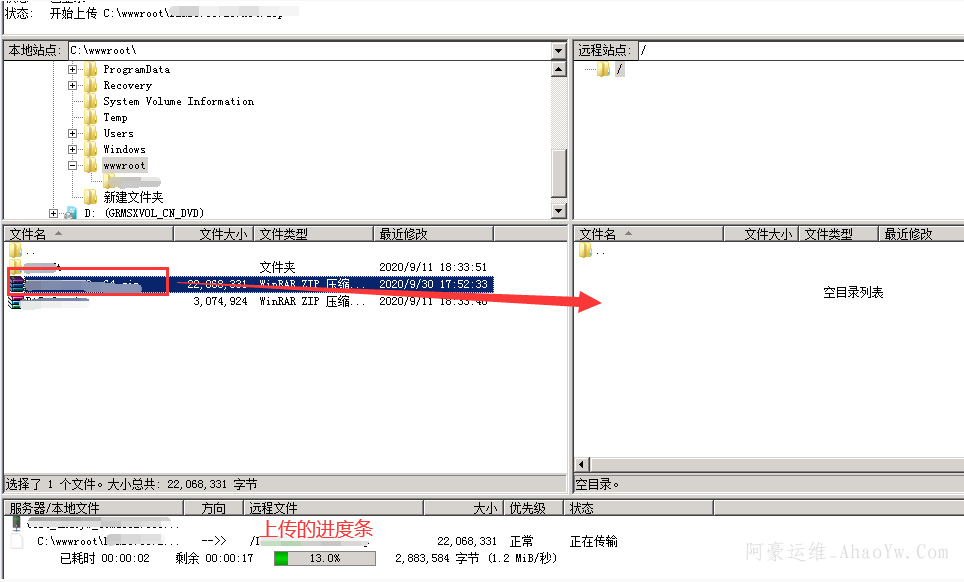Click the 新建文件夹 folder icon
Image resolution: width=964 pixels, height=582 pixels.
(x=90, y=197)
